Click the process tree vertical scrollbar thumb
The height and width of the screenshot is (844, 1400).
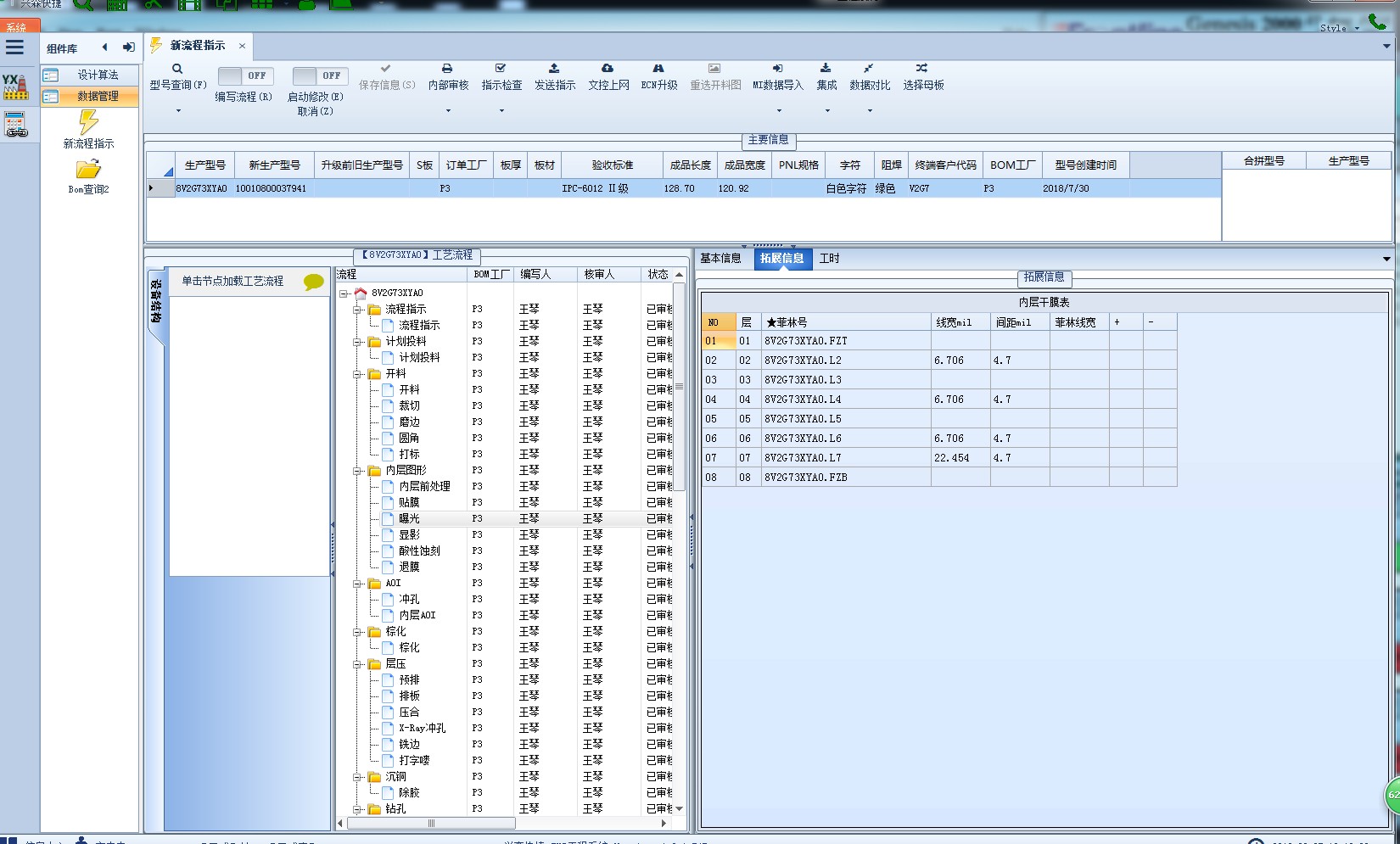679,388
